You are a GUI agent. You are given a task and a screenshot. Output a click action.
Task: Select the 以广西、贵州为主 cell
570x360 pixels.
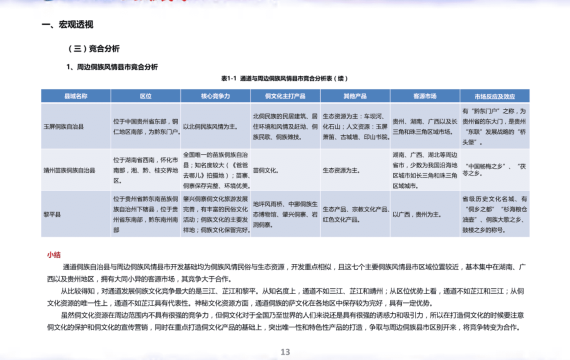coord(425,214)
